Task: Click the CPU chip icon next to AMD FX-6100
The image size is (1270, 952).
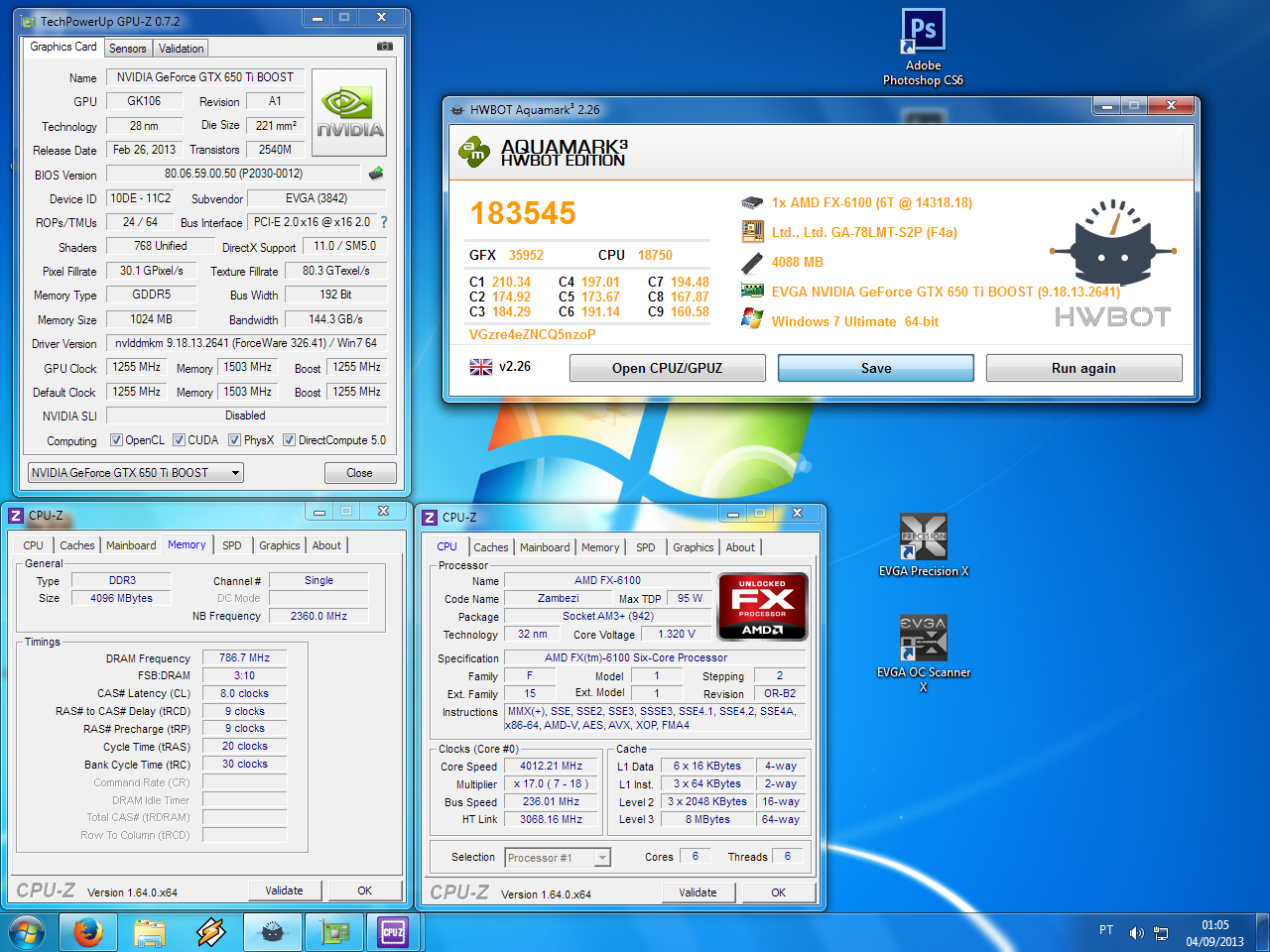Action: 752,202
